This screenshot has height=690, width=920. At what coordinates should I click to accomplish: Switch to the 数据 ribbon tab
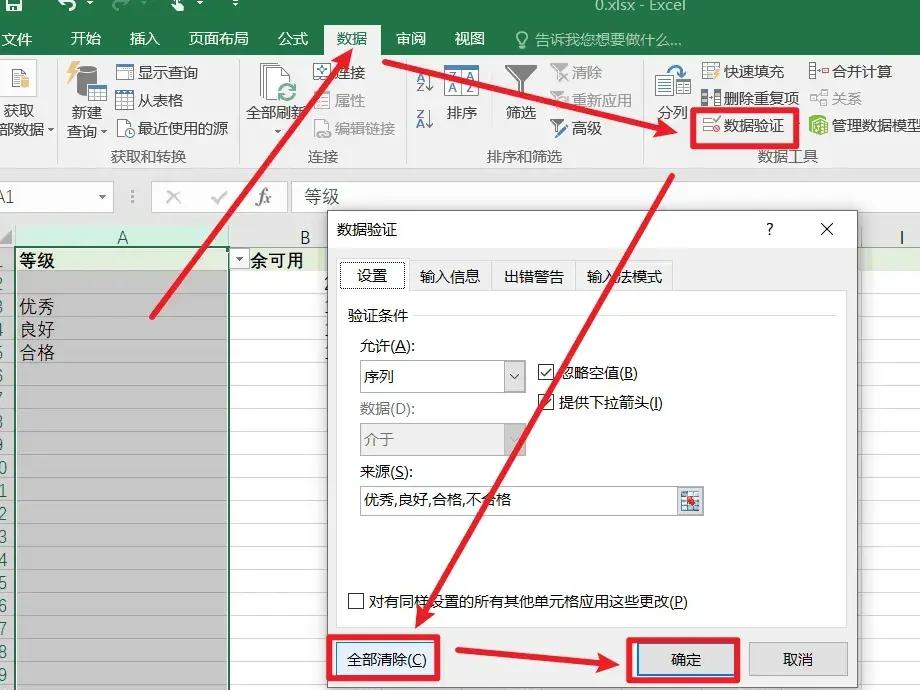(351, 39)
